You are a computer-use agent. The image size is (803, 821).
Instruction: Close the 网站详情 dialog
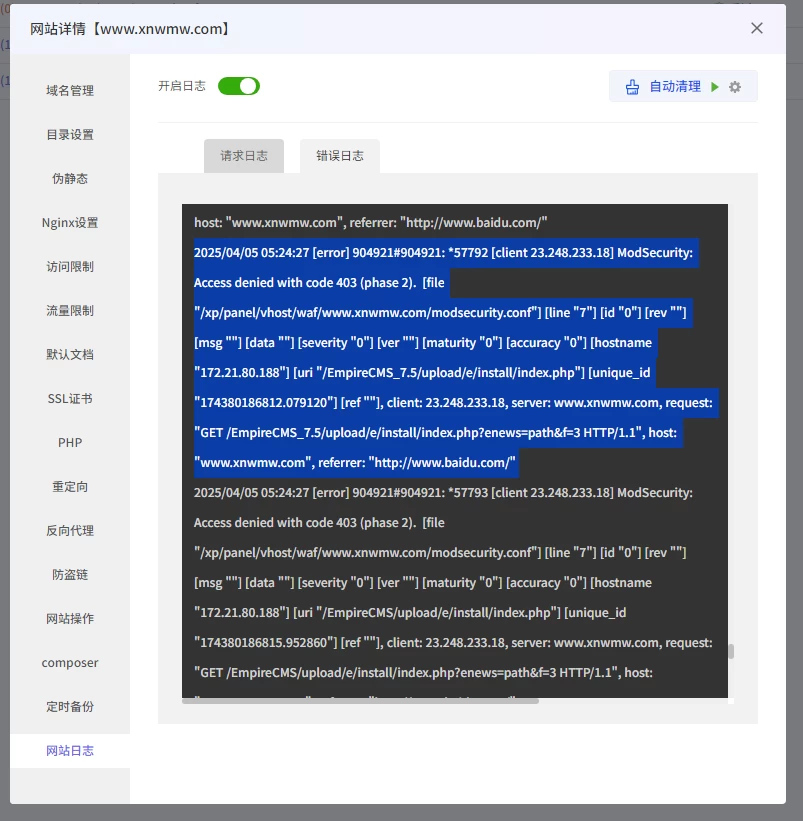(x=757, y=28)
